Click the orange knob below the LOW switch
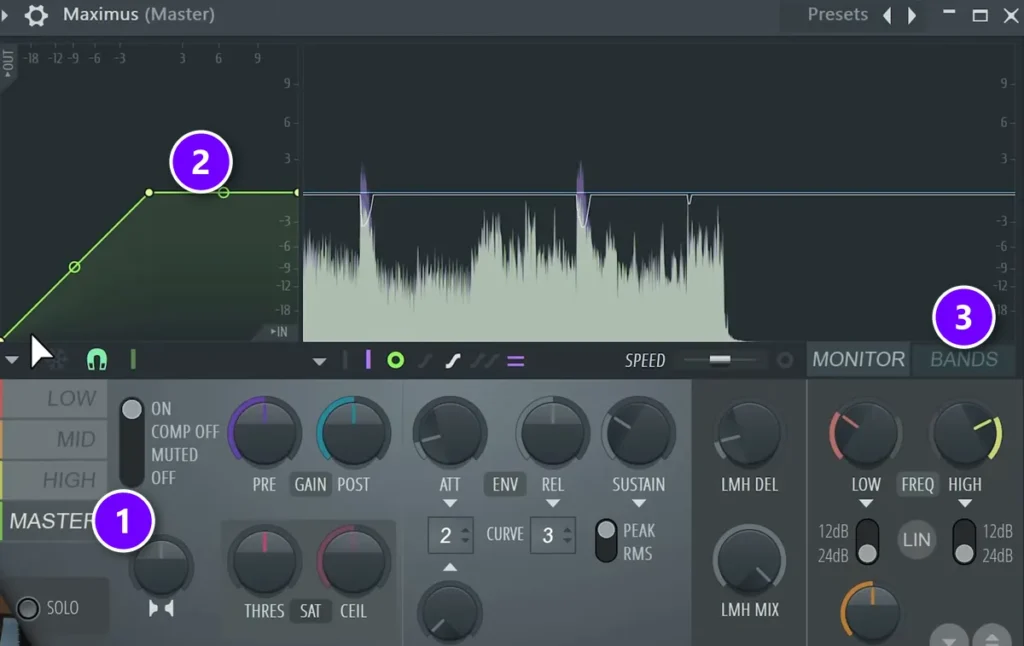The width and height of the screenshot is (1024, 646). tap(871, 613)
